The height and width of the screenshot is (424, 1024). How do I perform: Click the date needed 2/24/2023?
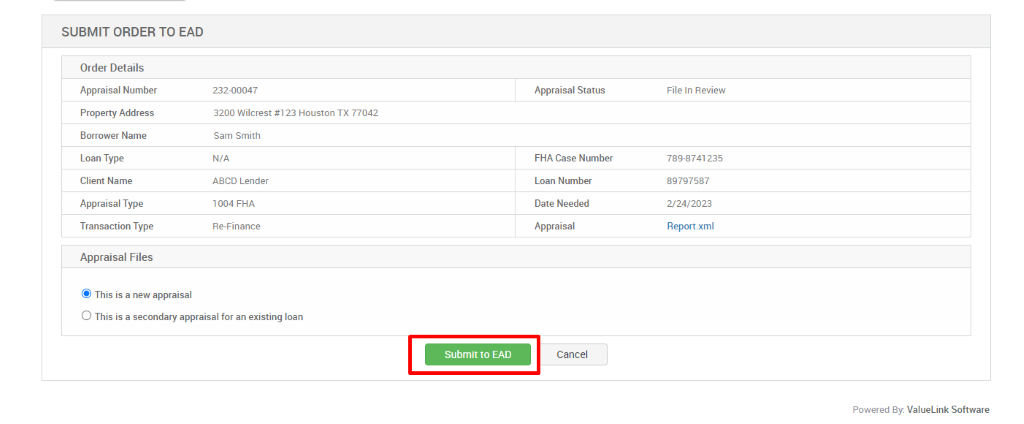point(689,204)
